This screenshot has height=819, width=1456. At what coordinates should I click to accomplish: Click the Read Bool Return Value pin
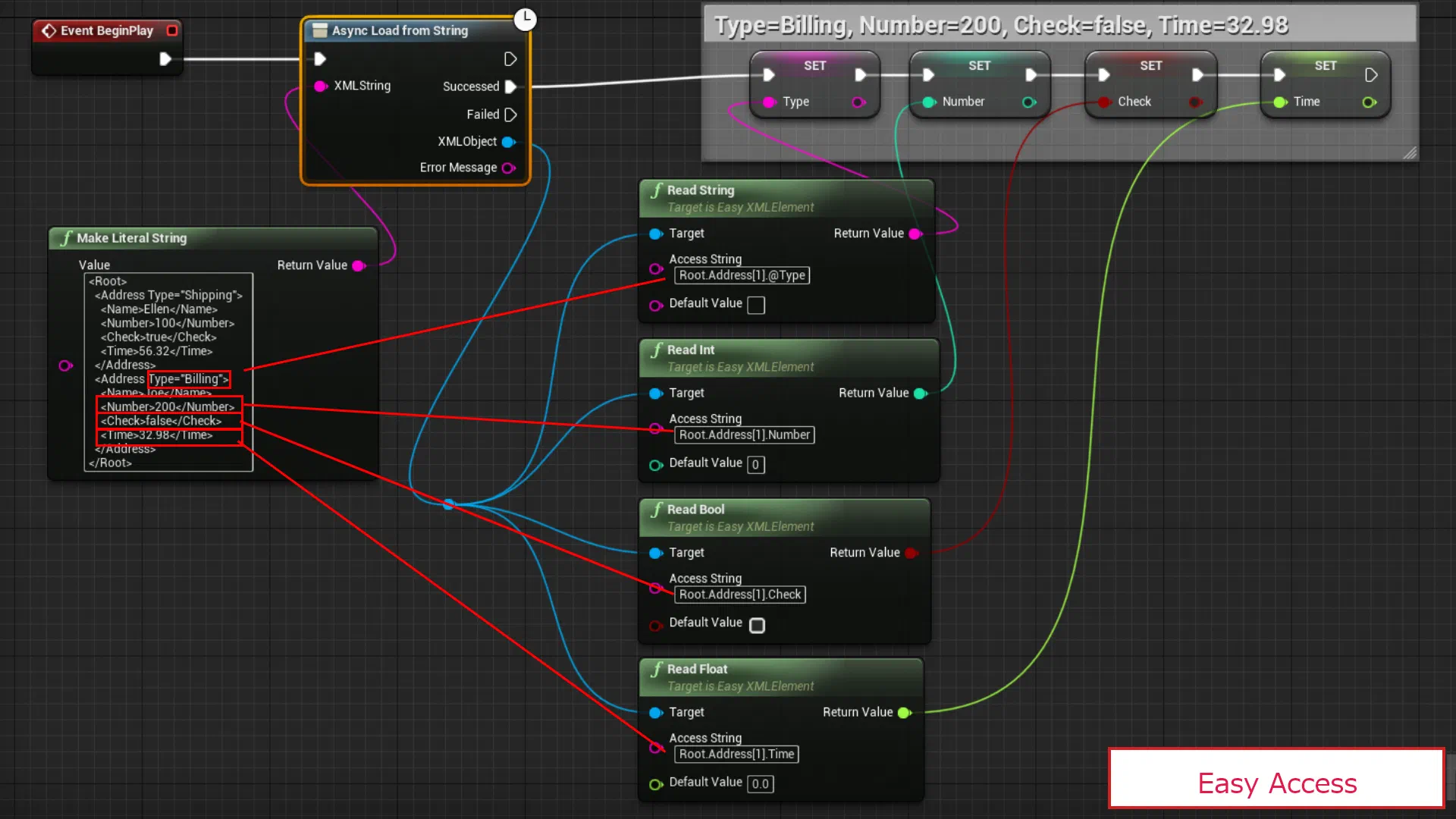pos(912,554)
